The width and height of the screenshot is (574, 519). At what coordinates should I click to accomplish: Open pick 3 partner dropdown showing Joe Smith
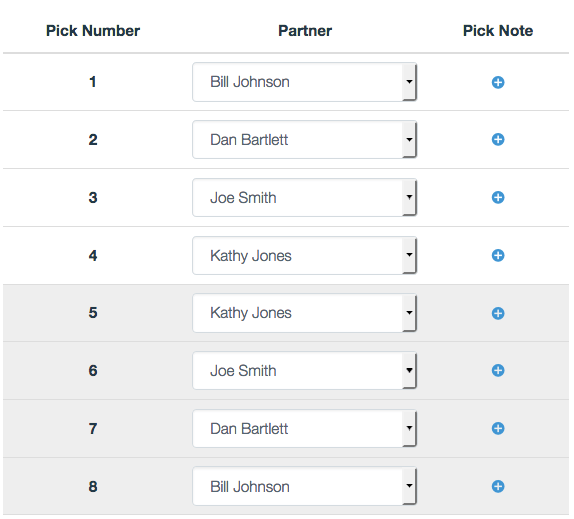pyautogui.click(x=305, y=197)
